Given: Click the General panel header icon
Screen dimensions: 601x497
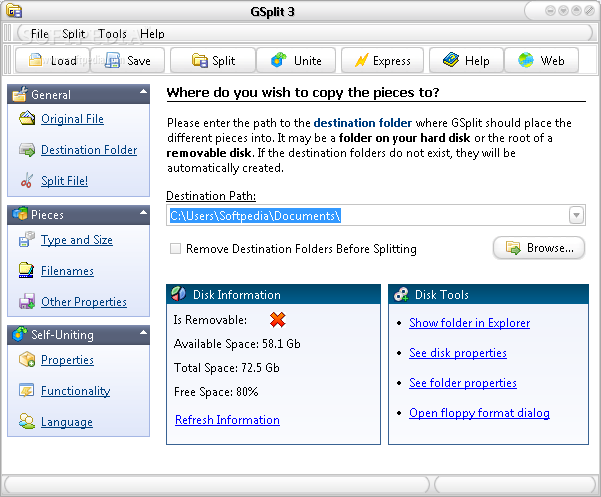Looking at the screenshot, I should [x=20, y=94].
